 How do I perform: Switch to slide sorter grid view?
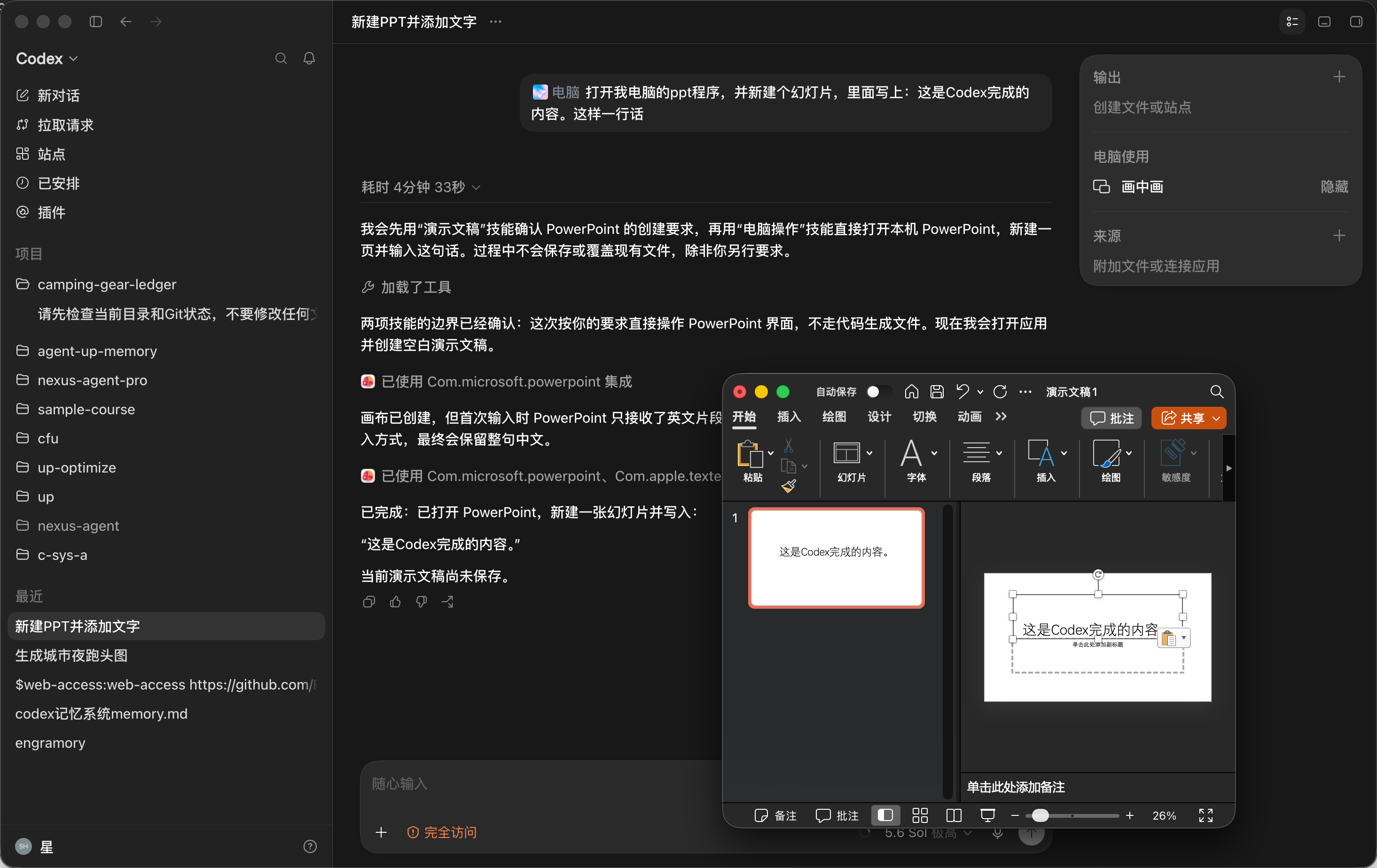coord(920,815)
